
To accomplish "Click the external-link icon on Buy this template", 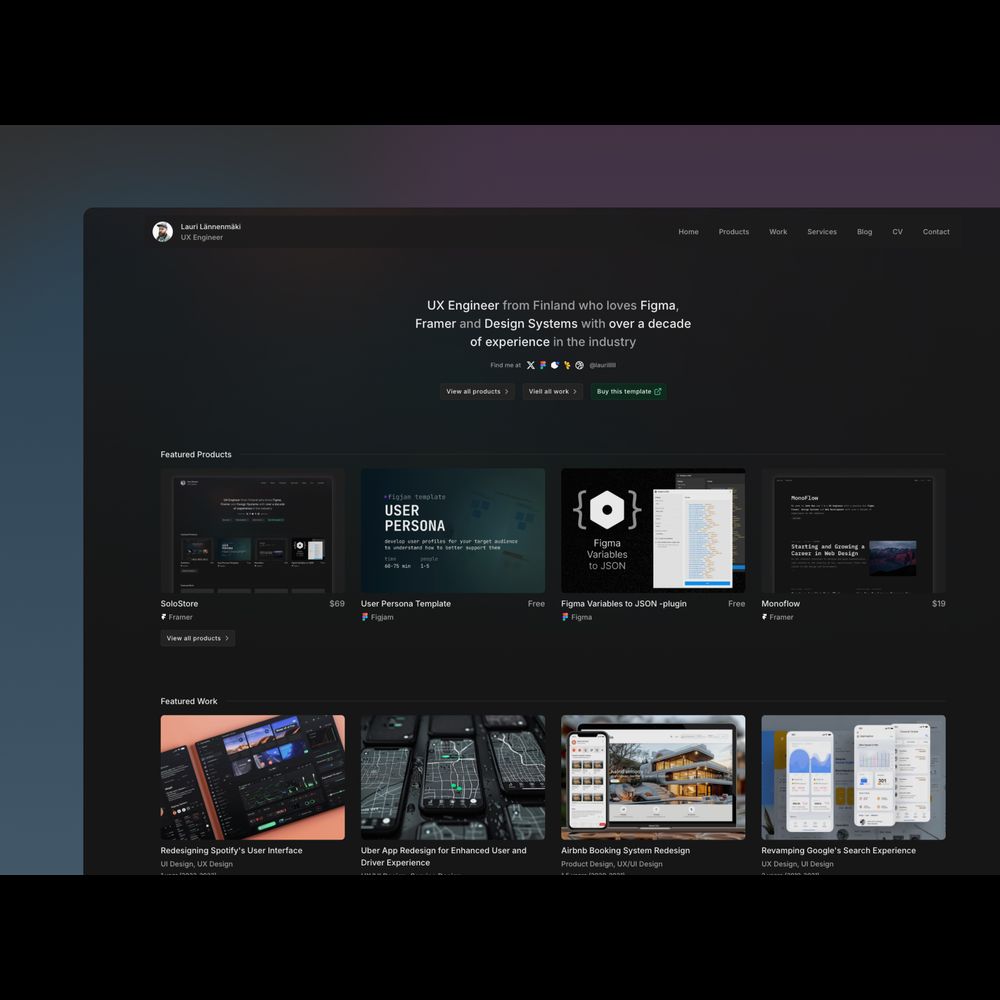I will (657, 392).
